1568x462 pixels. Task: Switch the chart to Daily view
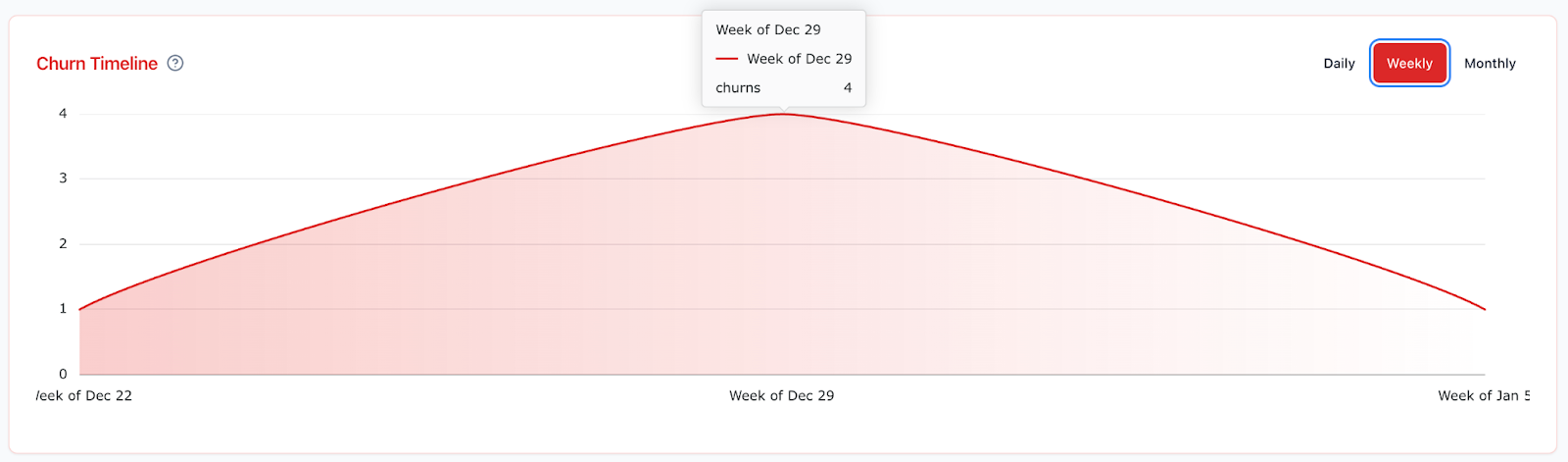1339,64
